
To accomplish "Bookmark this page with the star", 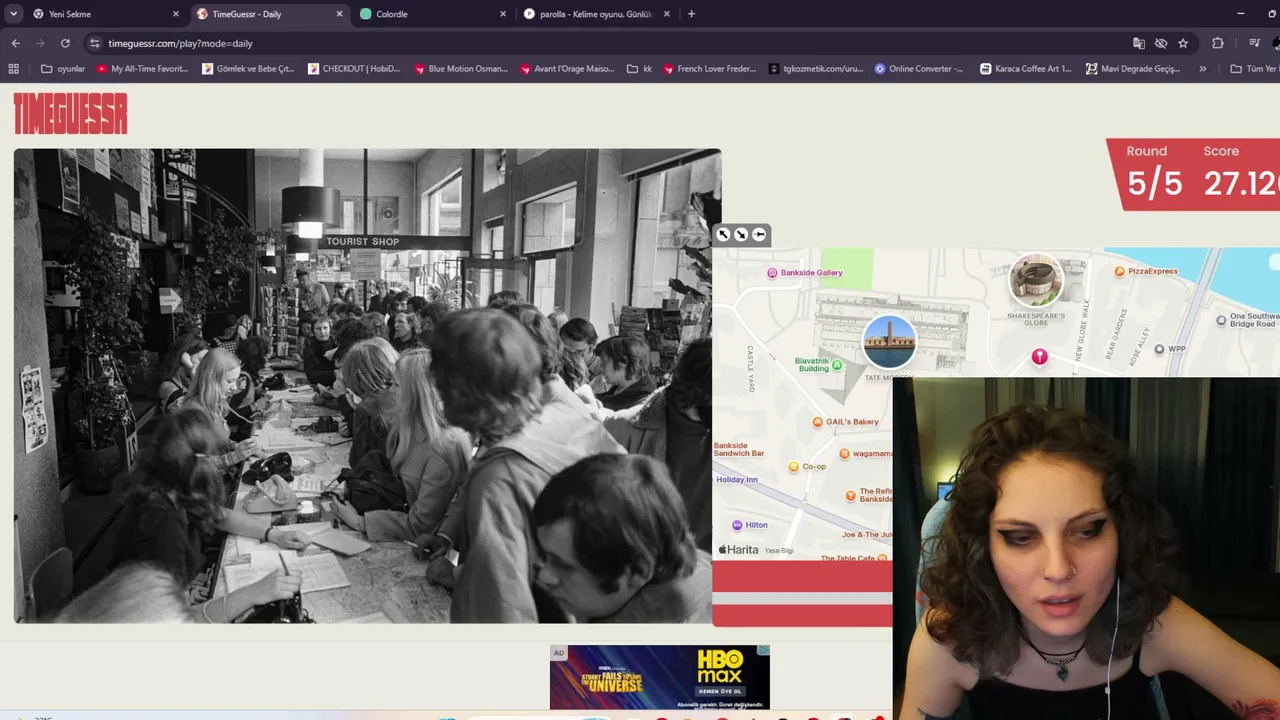I will [1183, 43].
